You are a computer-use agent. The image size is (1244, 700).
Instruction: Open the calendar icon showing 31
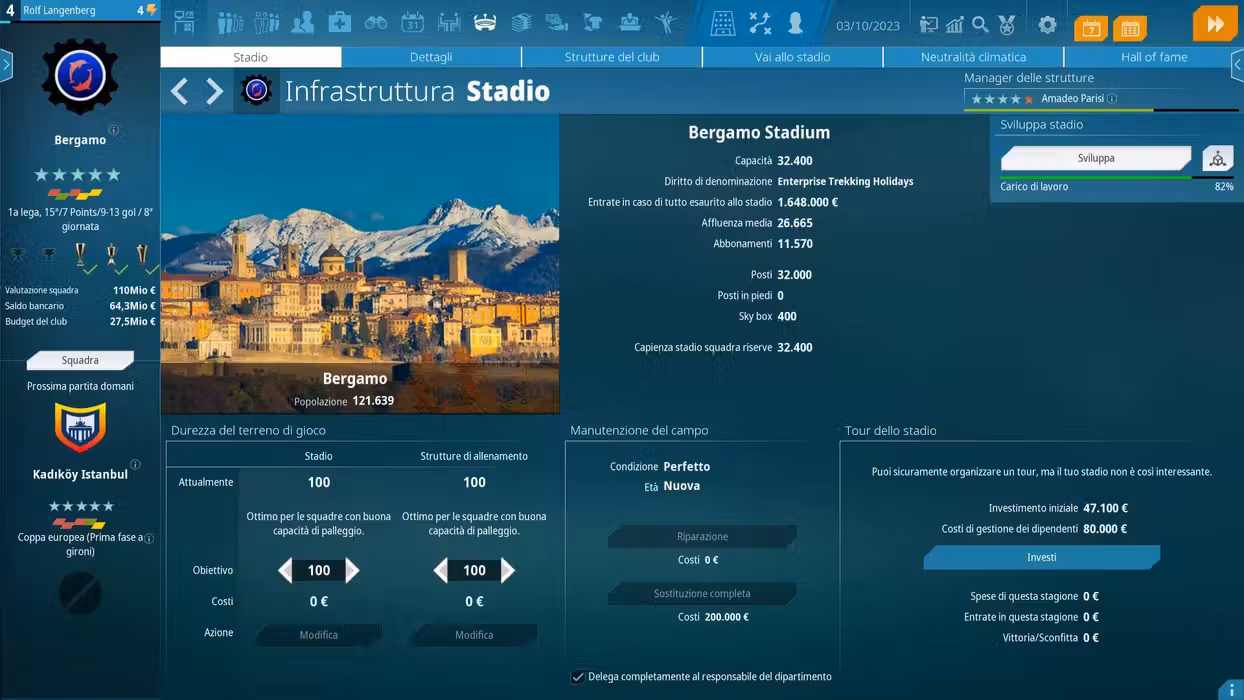(x=412, y=22)
